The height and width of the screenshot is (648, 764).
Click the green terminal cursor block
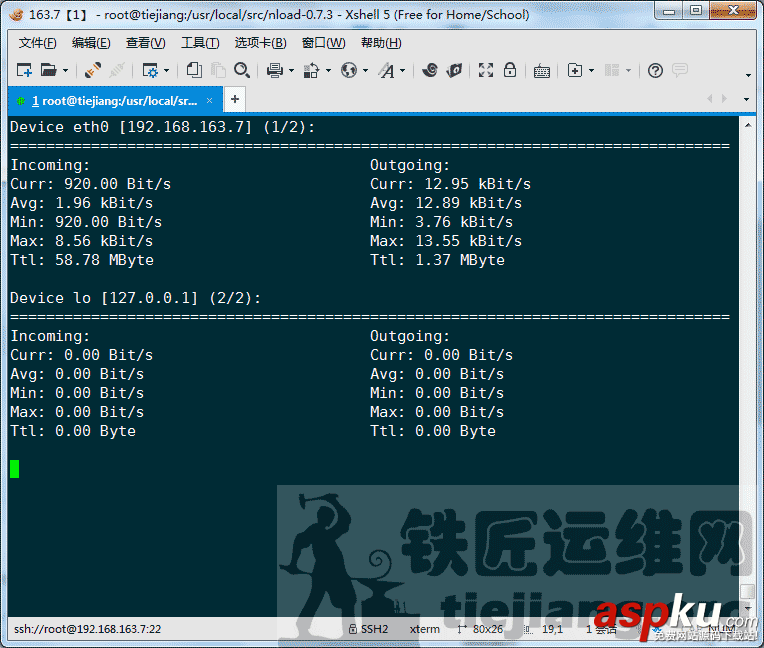coord(15,469)
